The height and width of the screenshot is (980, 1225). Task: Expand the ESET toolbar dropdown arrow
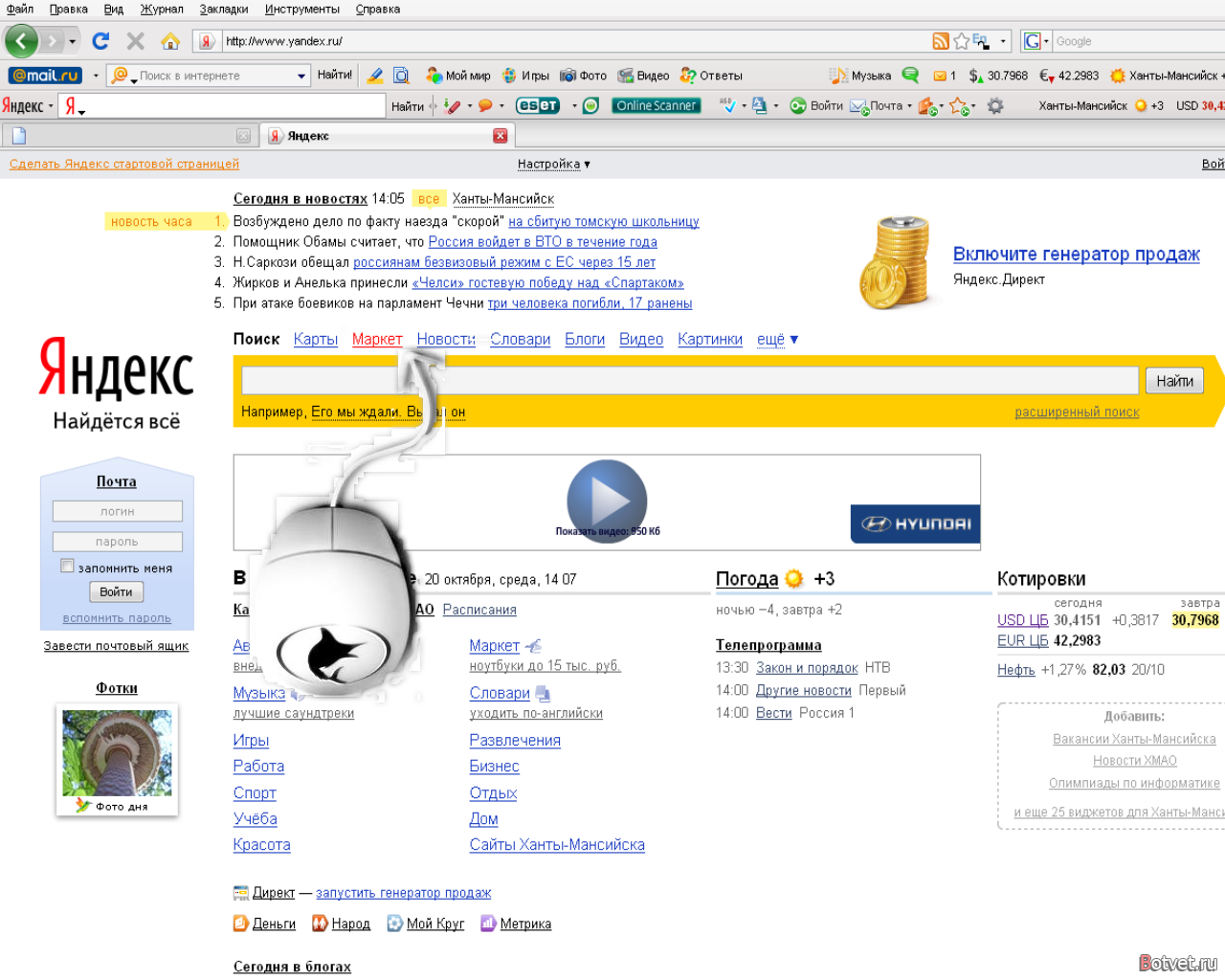click(x=574, y=105)
